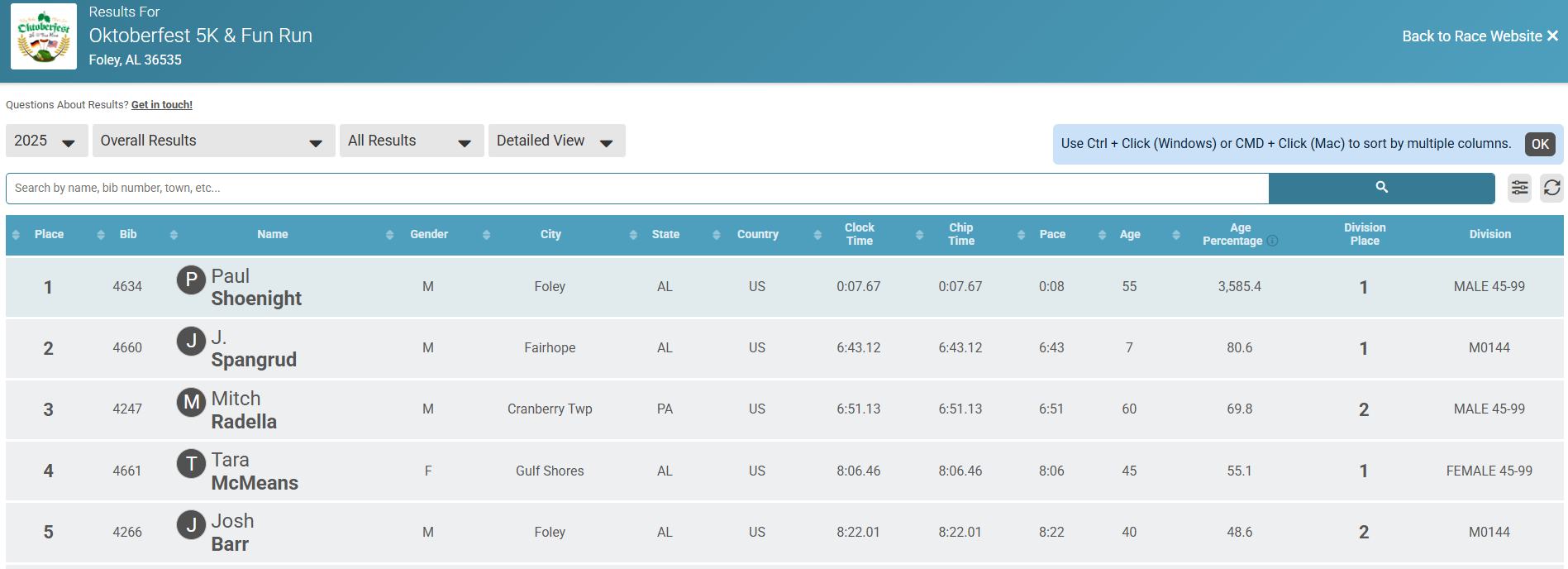Screen dimensions: 1568x569
Task: Click the Age Percentage info icon
Action: click(1272, 241)
